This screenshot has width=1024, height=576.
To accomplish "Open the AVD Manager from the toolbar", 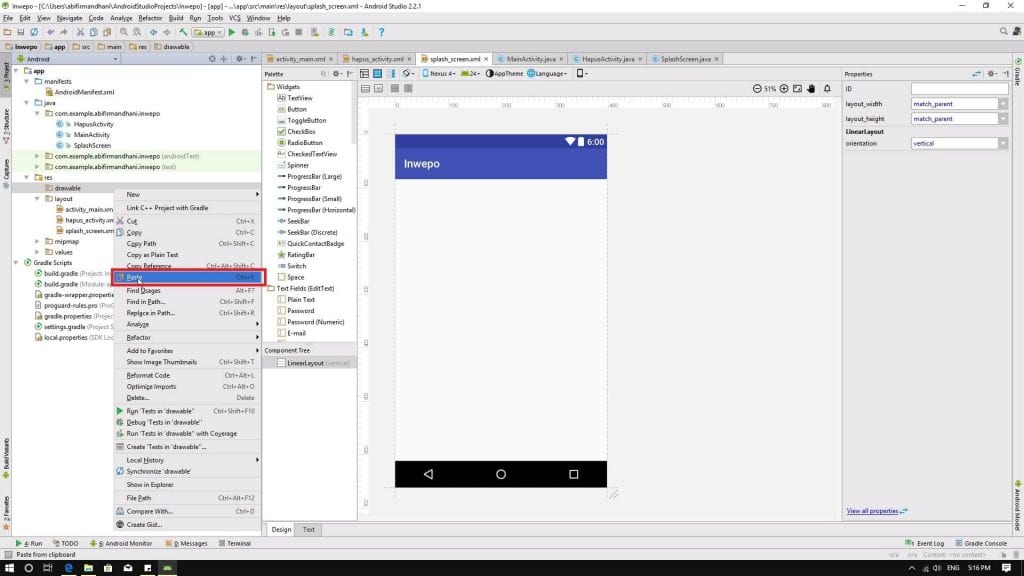I will pos(350,31).
